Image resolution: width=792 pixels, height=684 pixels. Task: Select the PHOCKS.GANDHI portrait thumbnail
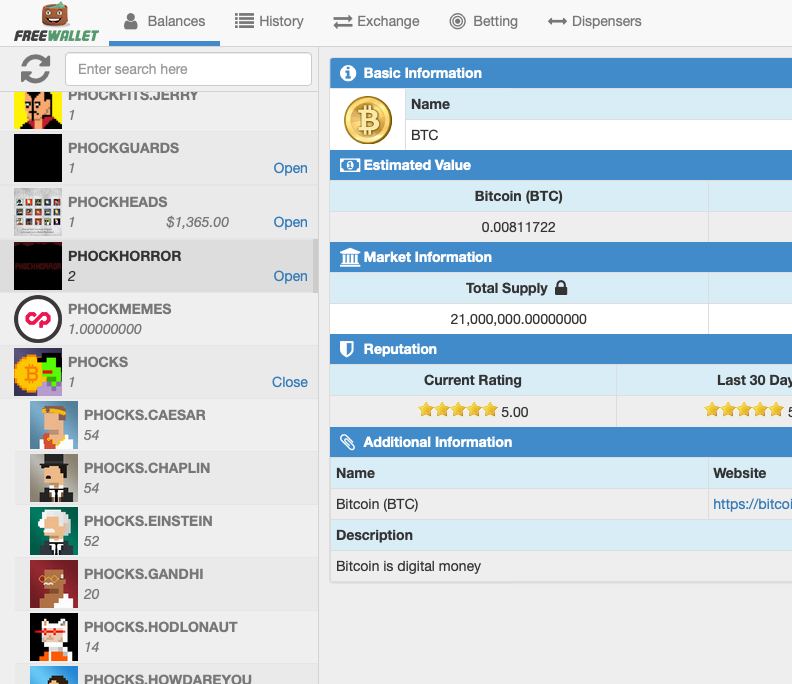54,584
